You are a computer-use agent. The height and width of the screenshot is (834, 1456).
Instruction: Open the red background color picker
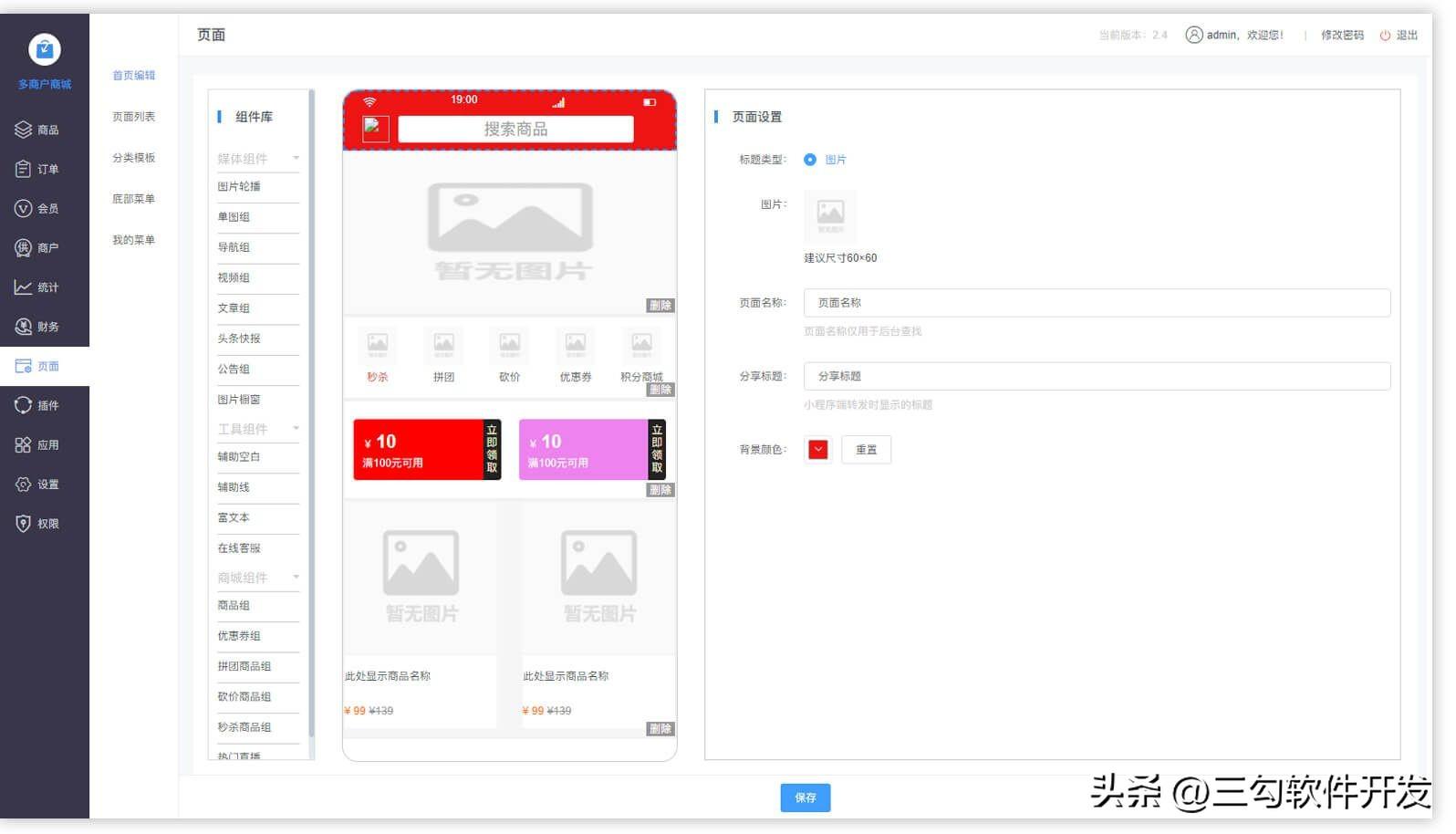818,450
